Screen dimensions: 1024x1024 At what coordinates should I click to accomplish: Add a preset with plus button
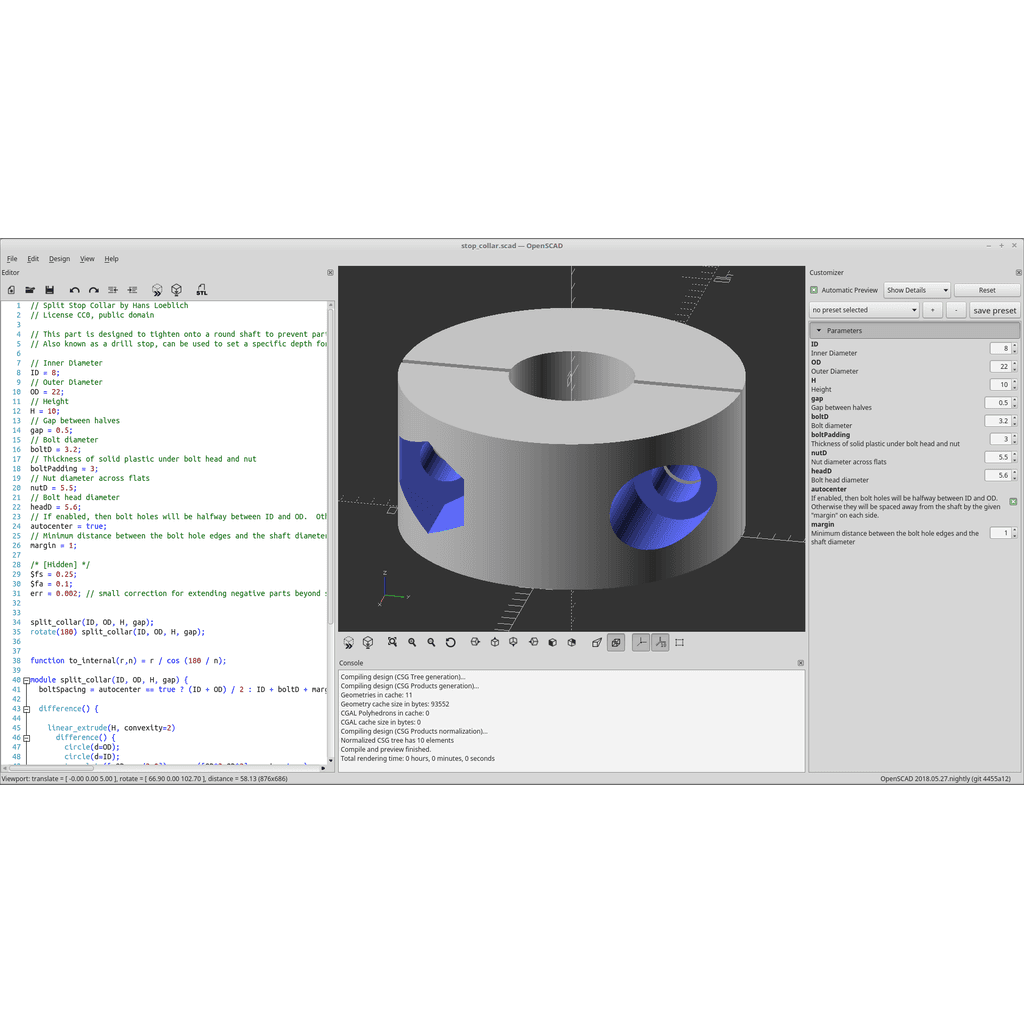point(933,310)
